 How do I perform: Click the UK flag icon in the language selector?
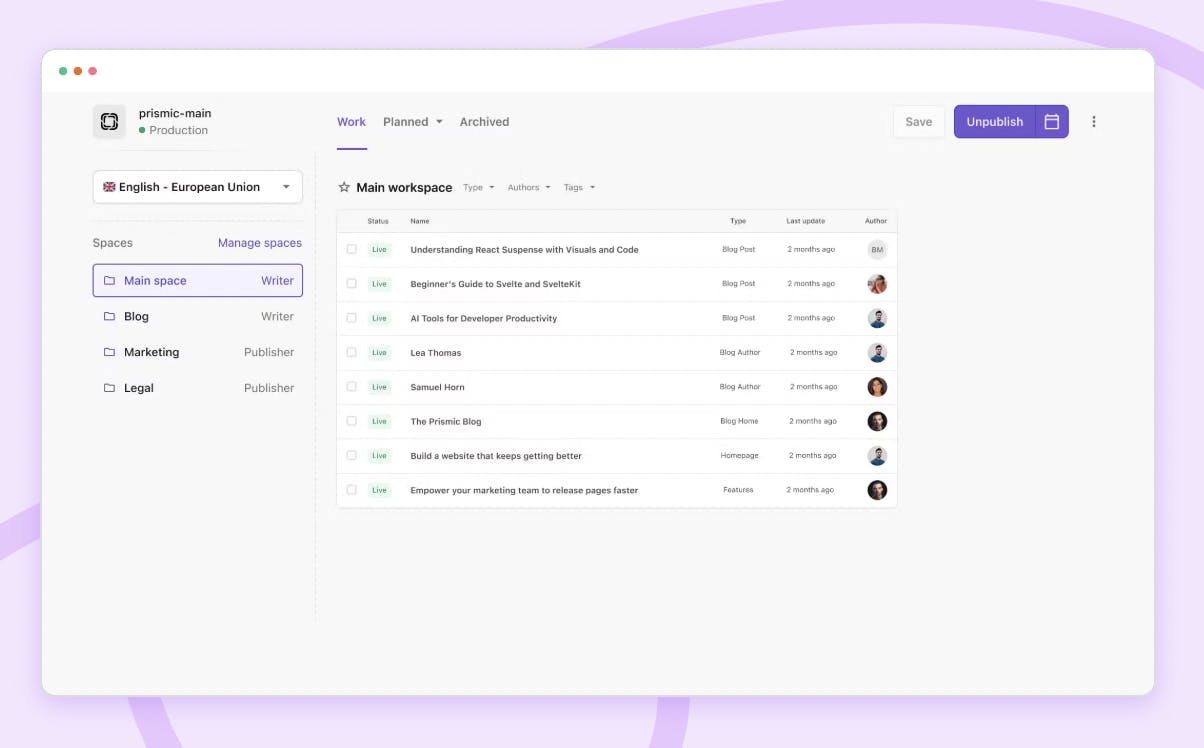tap(108, 187)
